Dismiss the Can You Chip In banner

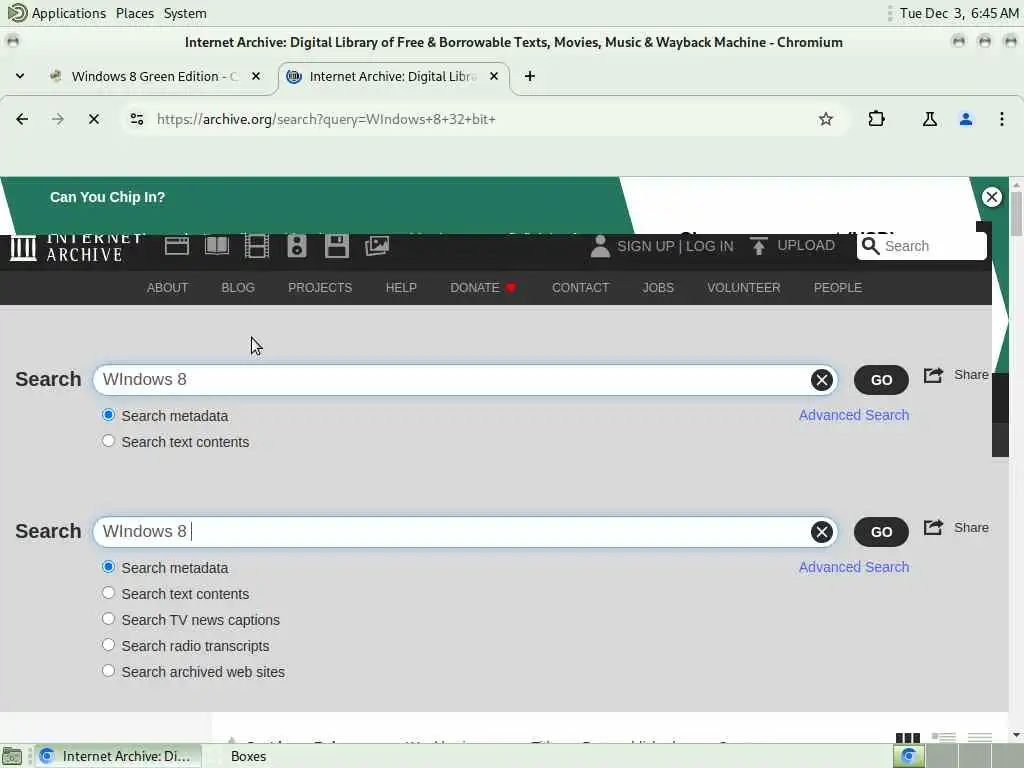click(x=991, y=197)
